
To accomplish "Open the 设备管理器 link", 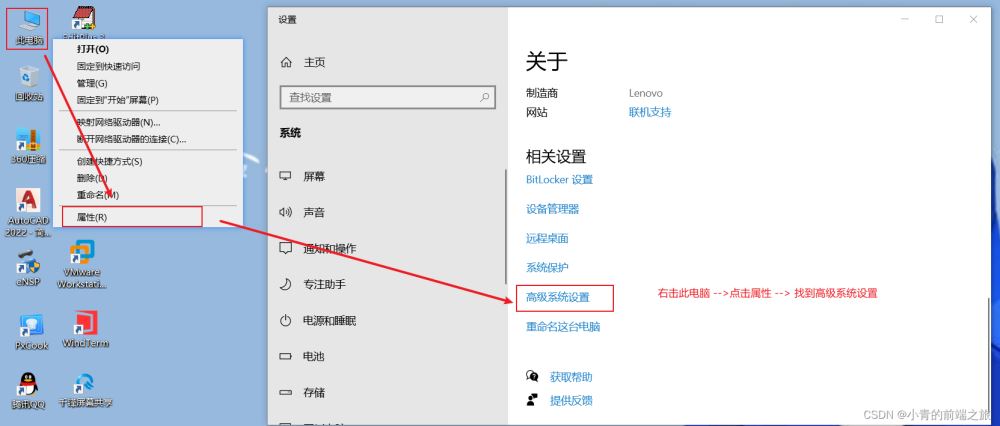I will (552, 209).
